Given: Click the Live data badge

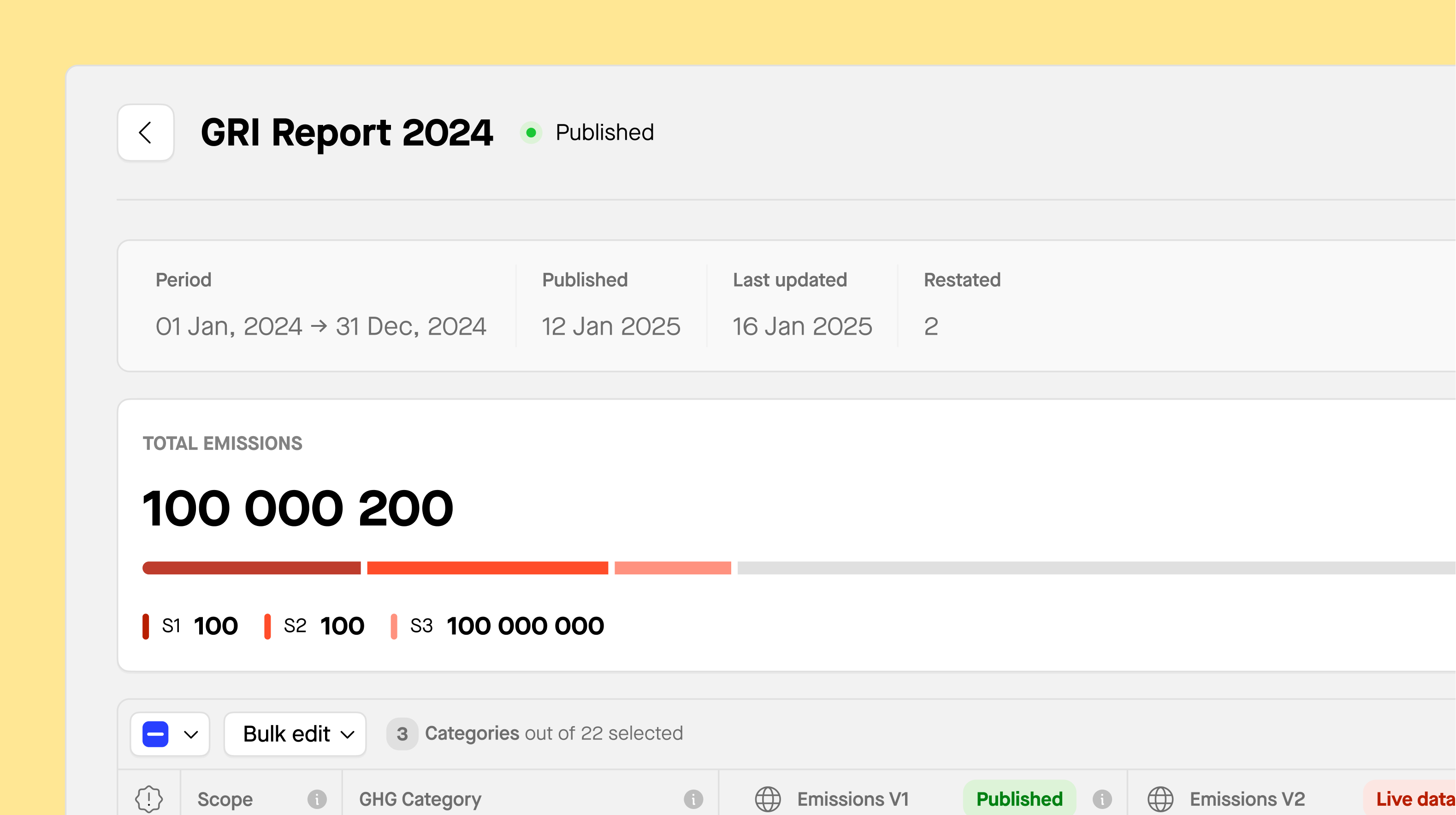Looking at the screenshot, I should (x=1413, y=798).
